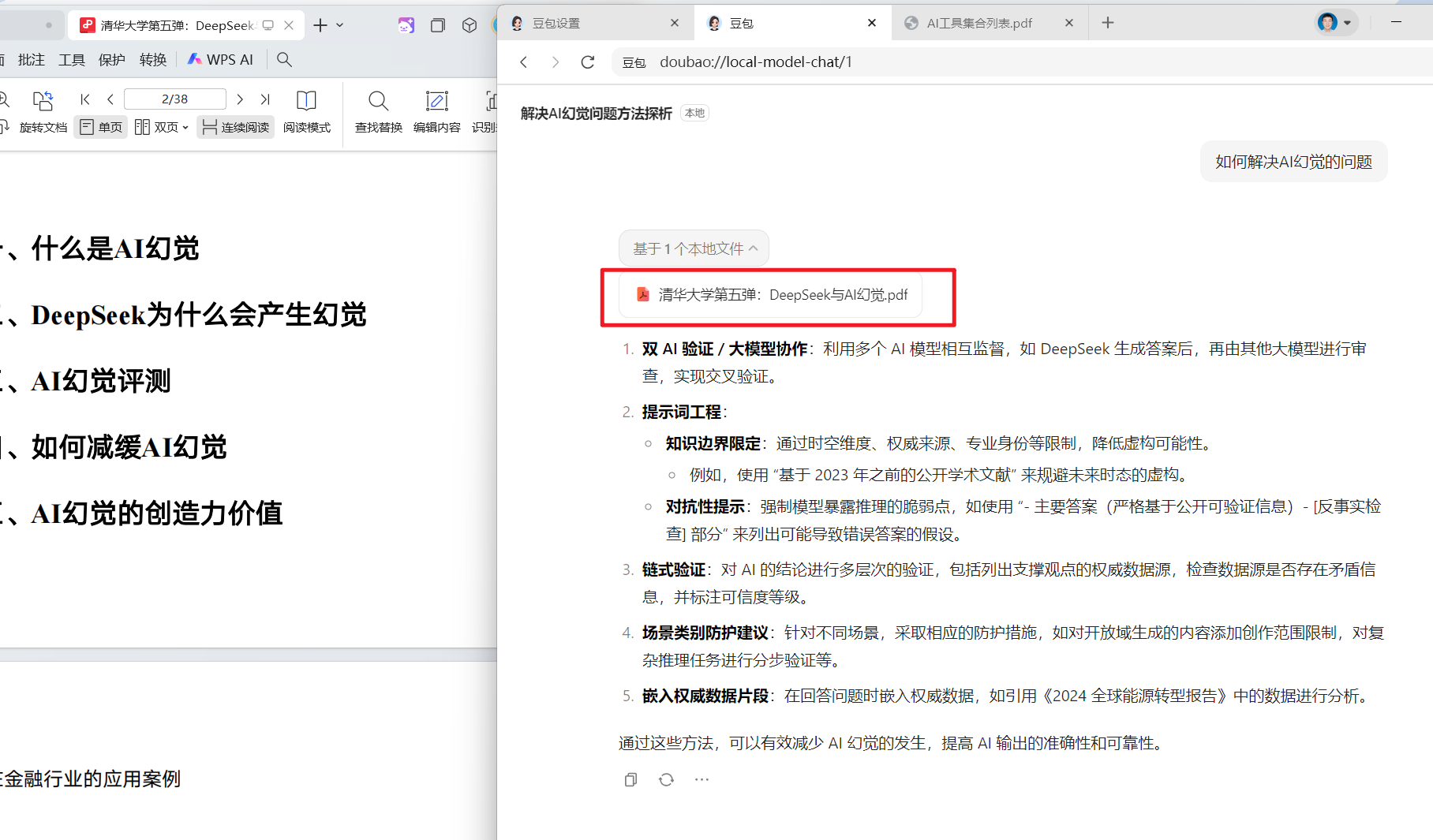Minimize the Doubao window

1396,22
